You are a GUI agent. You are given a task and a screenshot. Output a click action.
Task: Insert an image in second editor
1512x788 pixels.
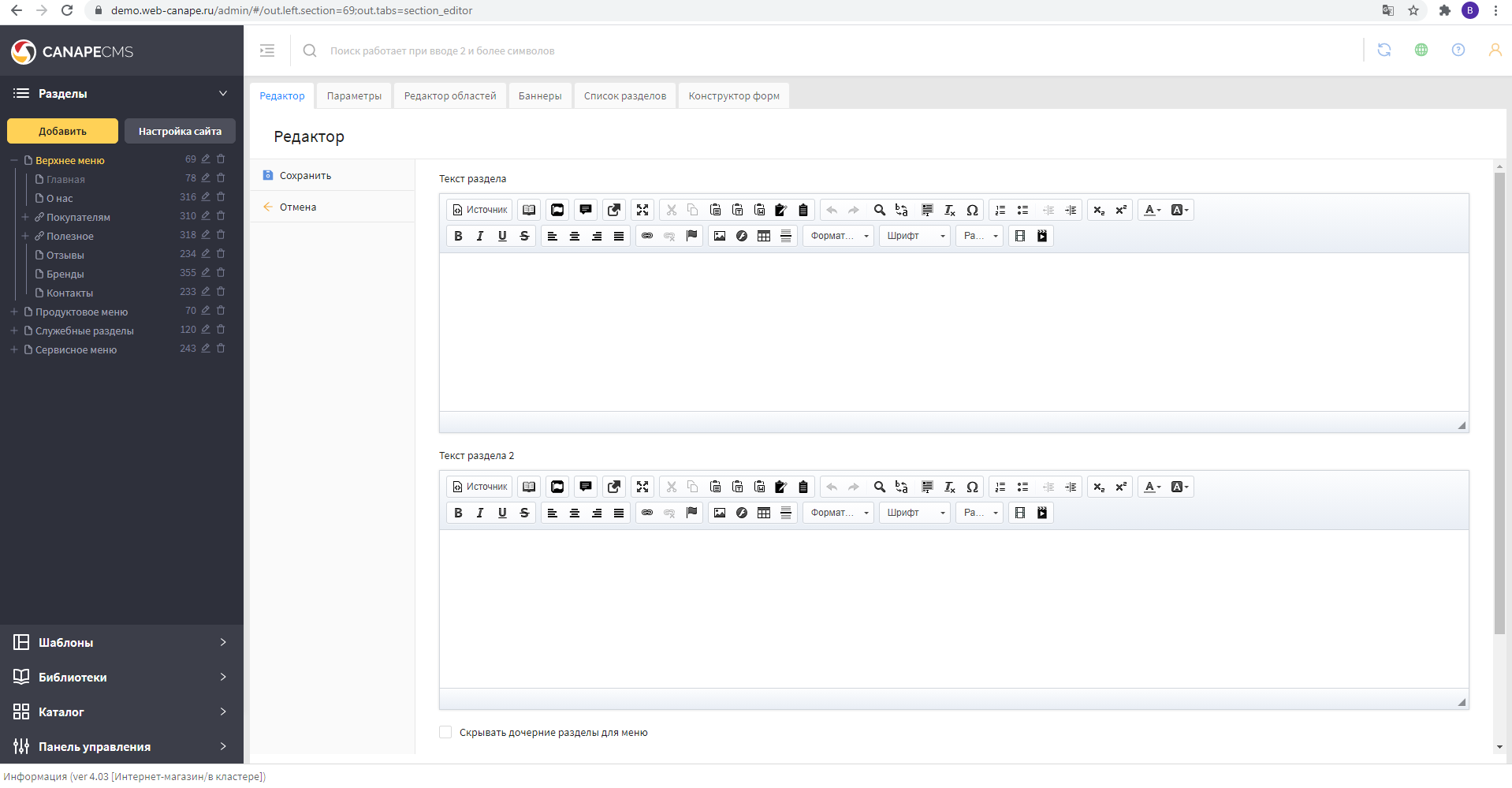pyautogui.click(x=719, y=513)
